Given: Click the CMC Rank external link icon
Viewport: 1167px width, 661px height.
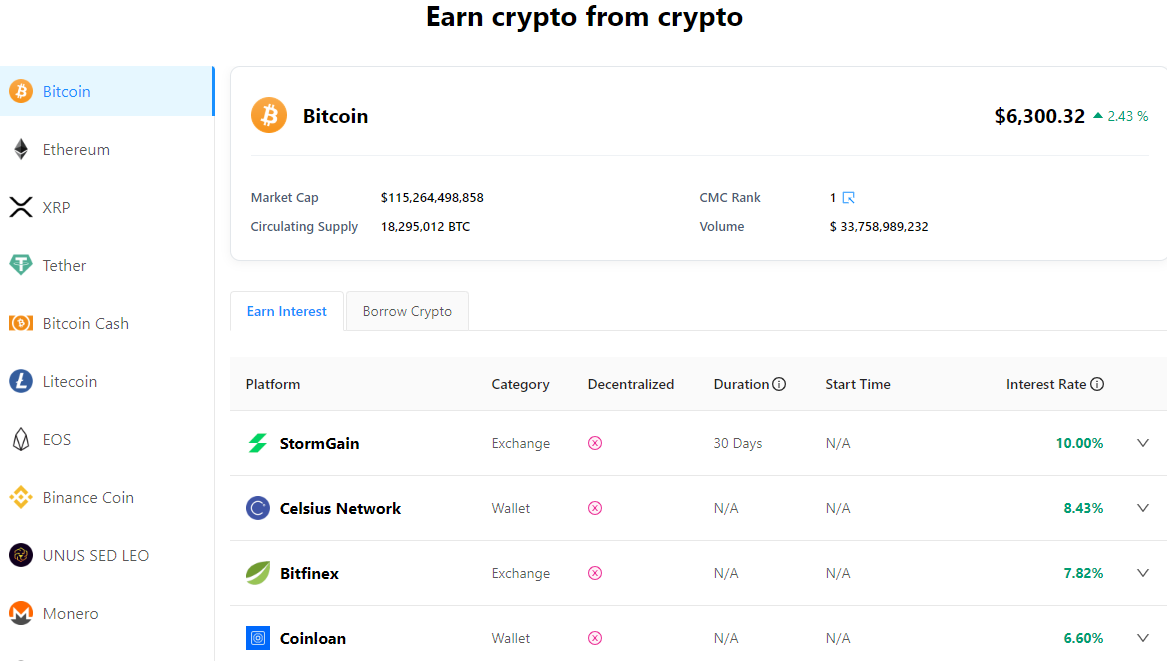Looking at the screenshot, I should click(x=848, y=197).
